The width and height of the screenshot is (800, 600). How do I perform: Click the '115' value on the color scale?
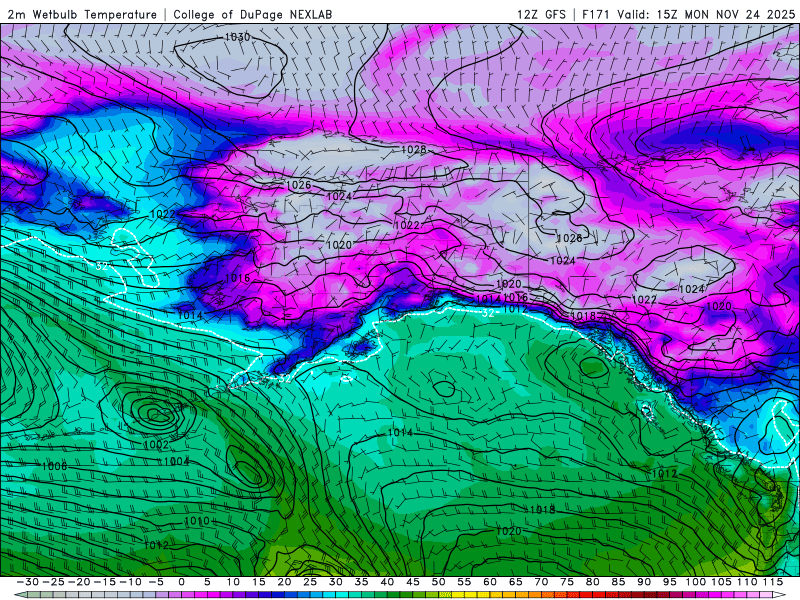[773, 582]
